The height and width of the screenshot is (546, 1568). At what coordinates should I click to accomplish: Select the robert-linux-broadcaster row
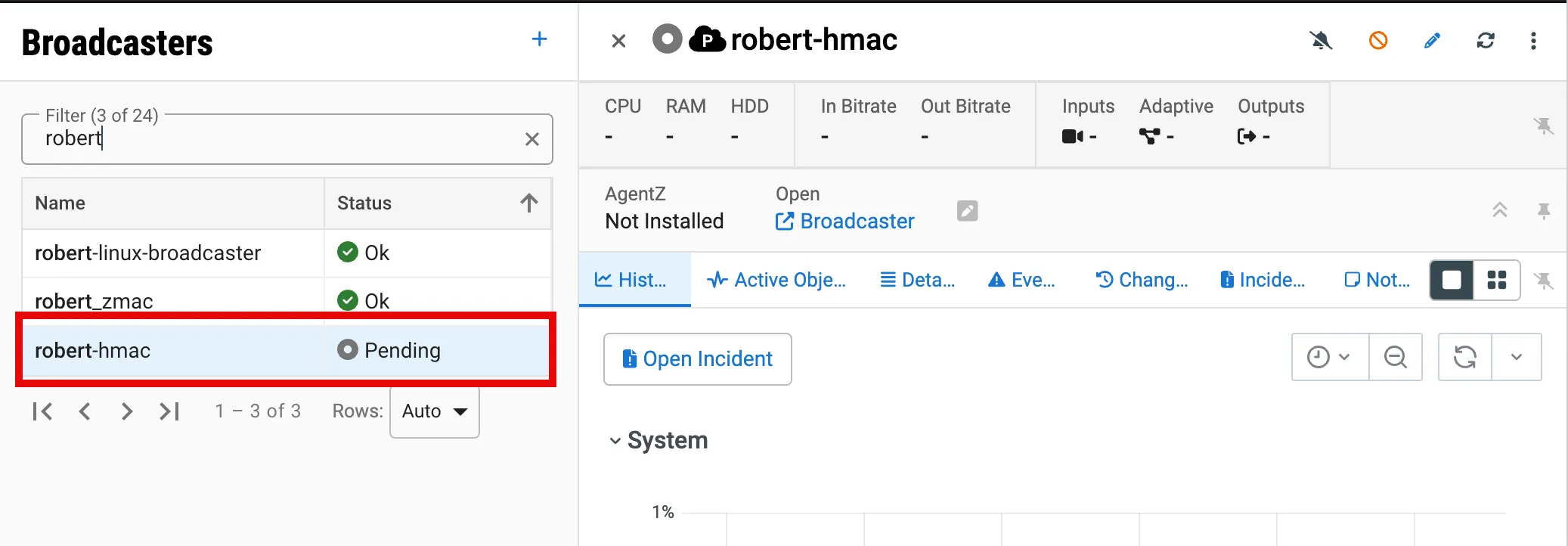coord(287,253)
